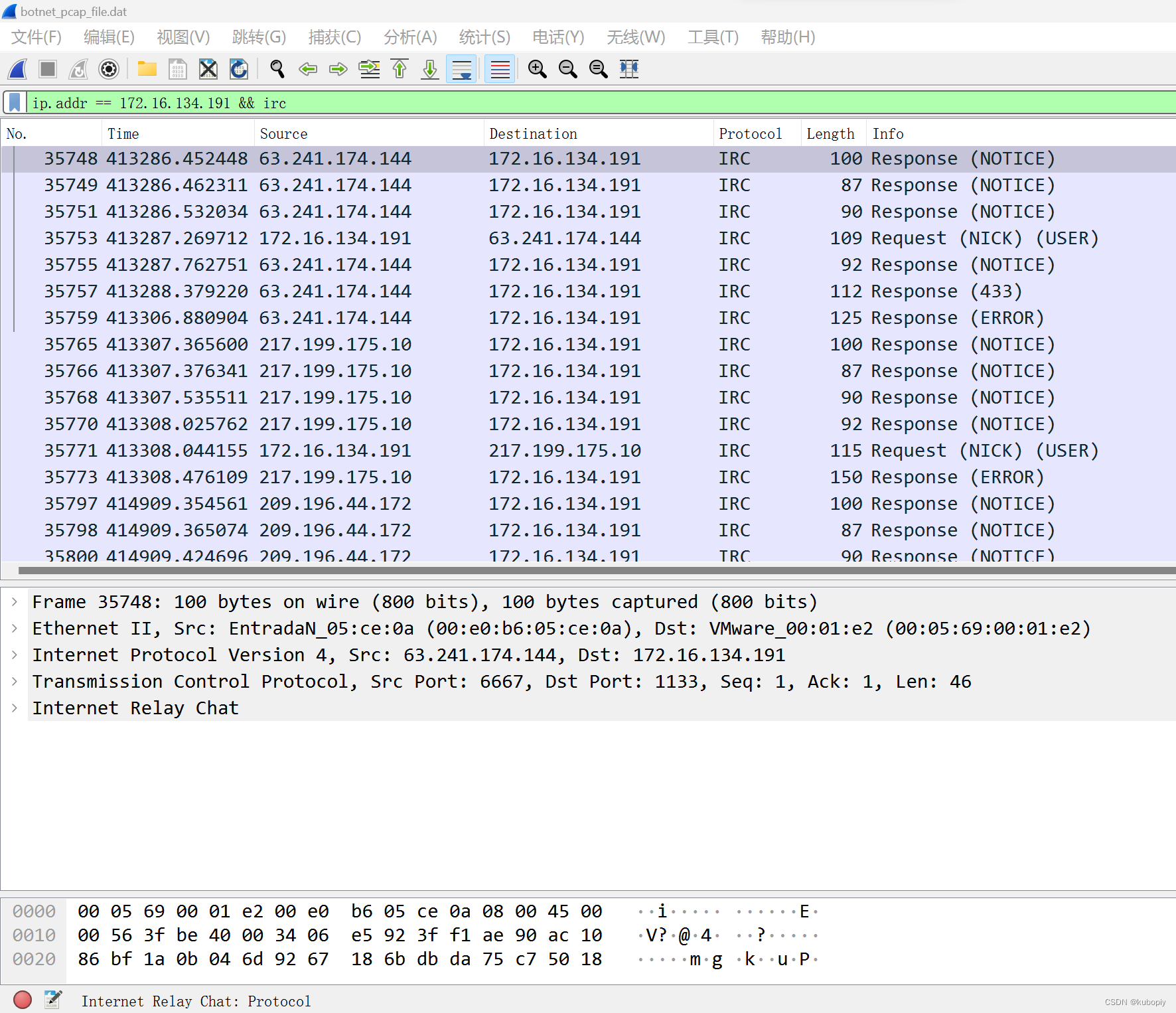
Task: Toggle packet list coloring rules
Action: point(500,69)
